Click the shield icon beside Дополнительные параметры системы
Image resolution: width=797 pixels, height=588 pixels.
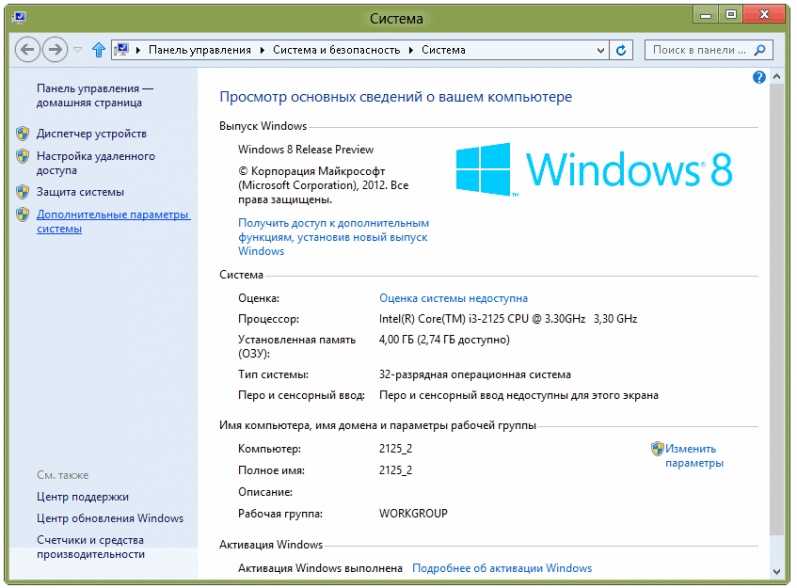[x=22, y=214]
